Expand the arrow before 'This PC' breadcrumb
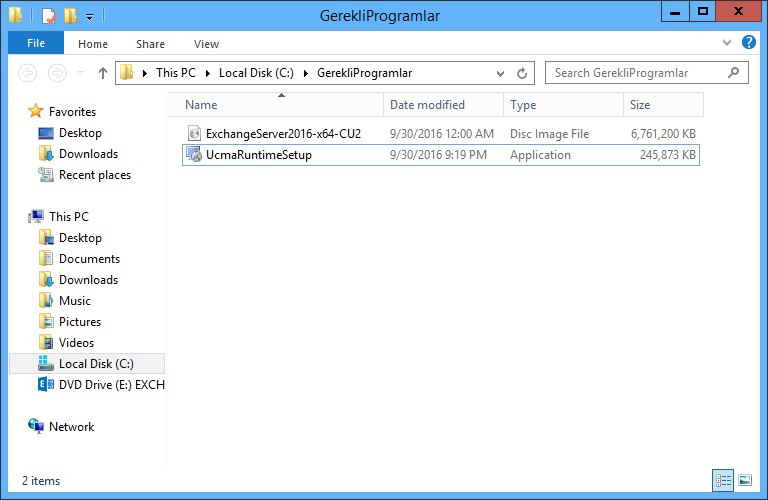 point(144,73)
